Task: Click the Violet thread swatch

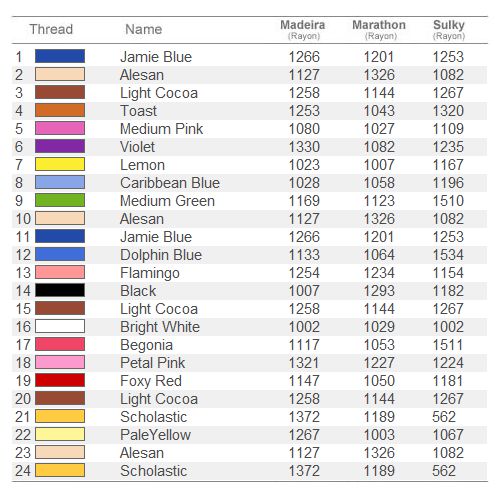Action: pos(60,146)
